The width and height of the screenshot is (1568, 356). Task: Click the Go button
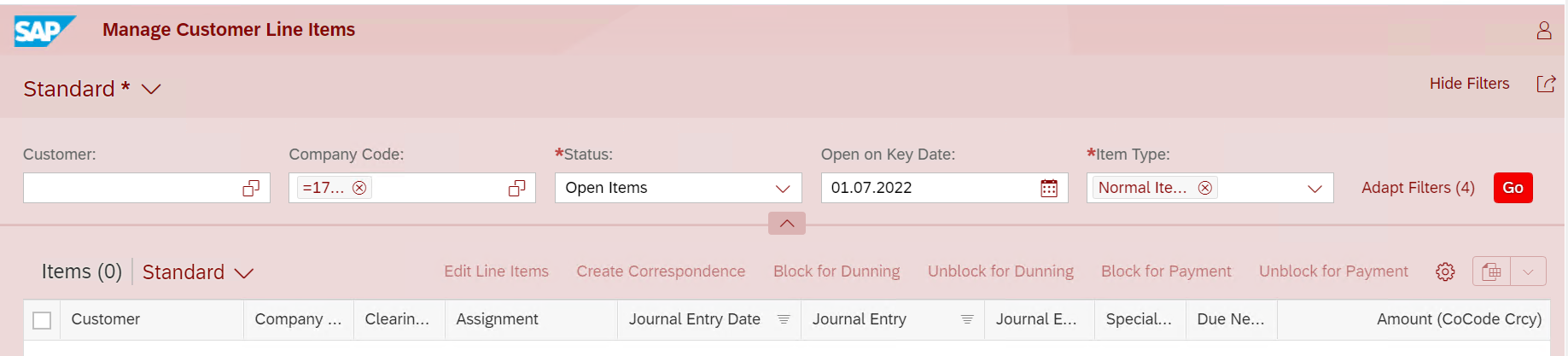(x=1513, y=188)
